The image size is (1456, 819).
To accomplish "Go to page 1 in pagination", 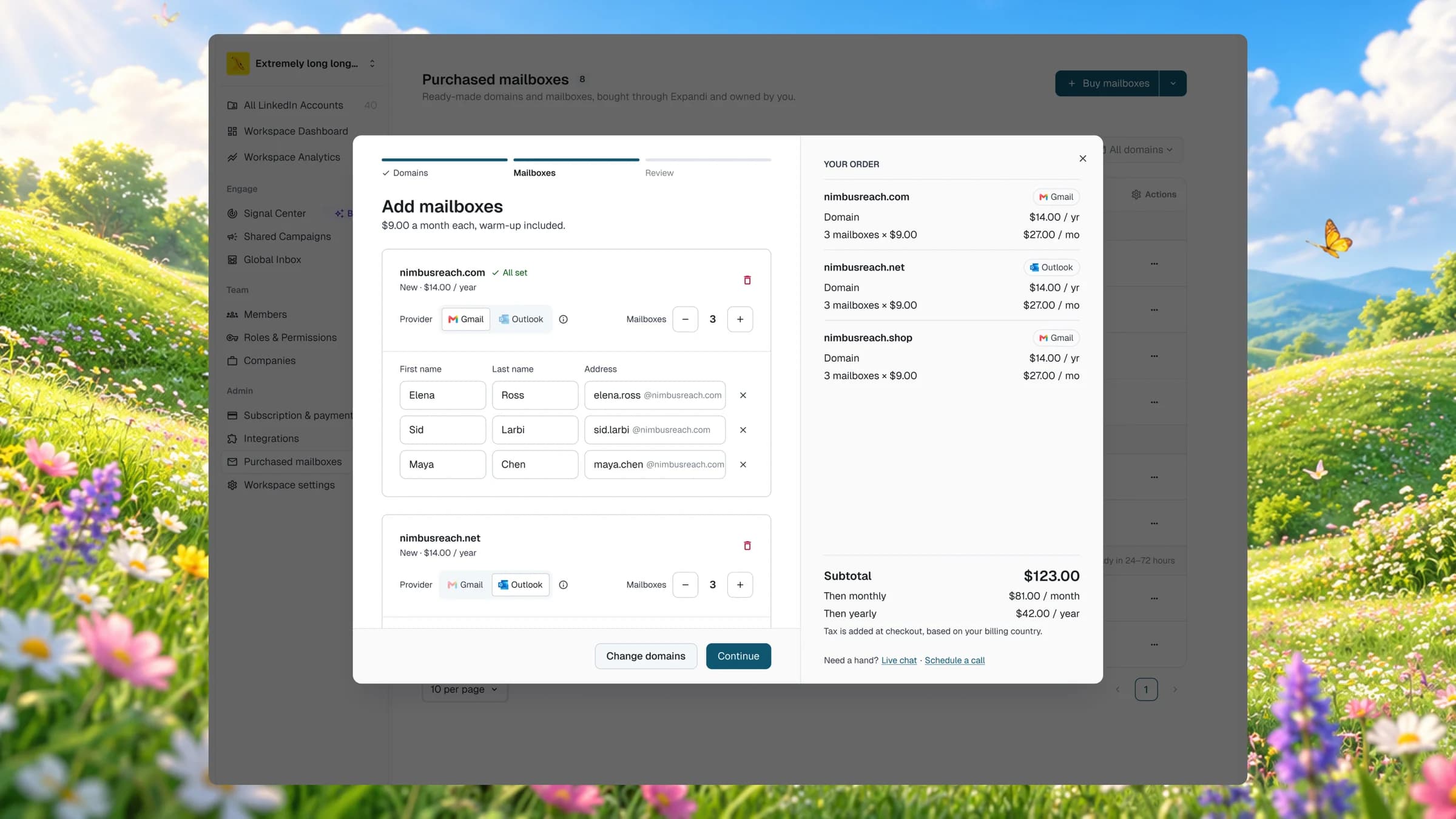I will pyautogui.click(x=1146, y=689).
